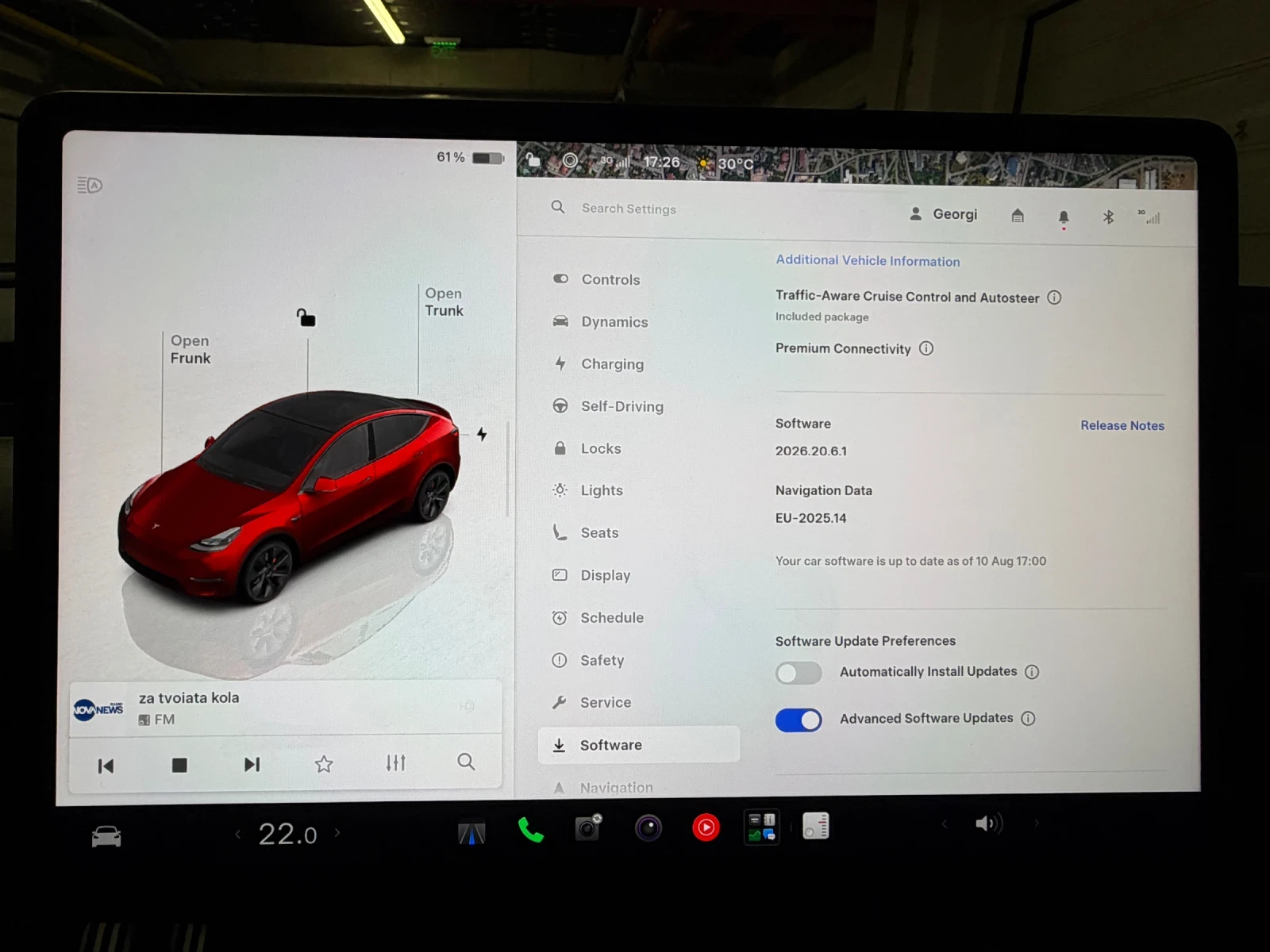Enable Automatically Install Updates switch
1270x952 pixels.
click(799, 674)
